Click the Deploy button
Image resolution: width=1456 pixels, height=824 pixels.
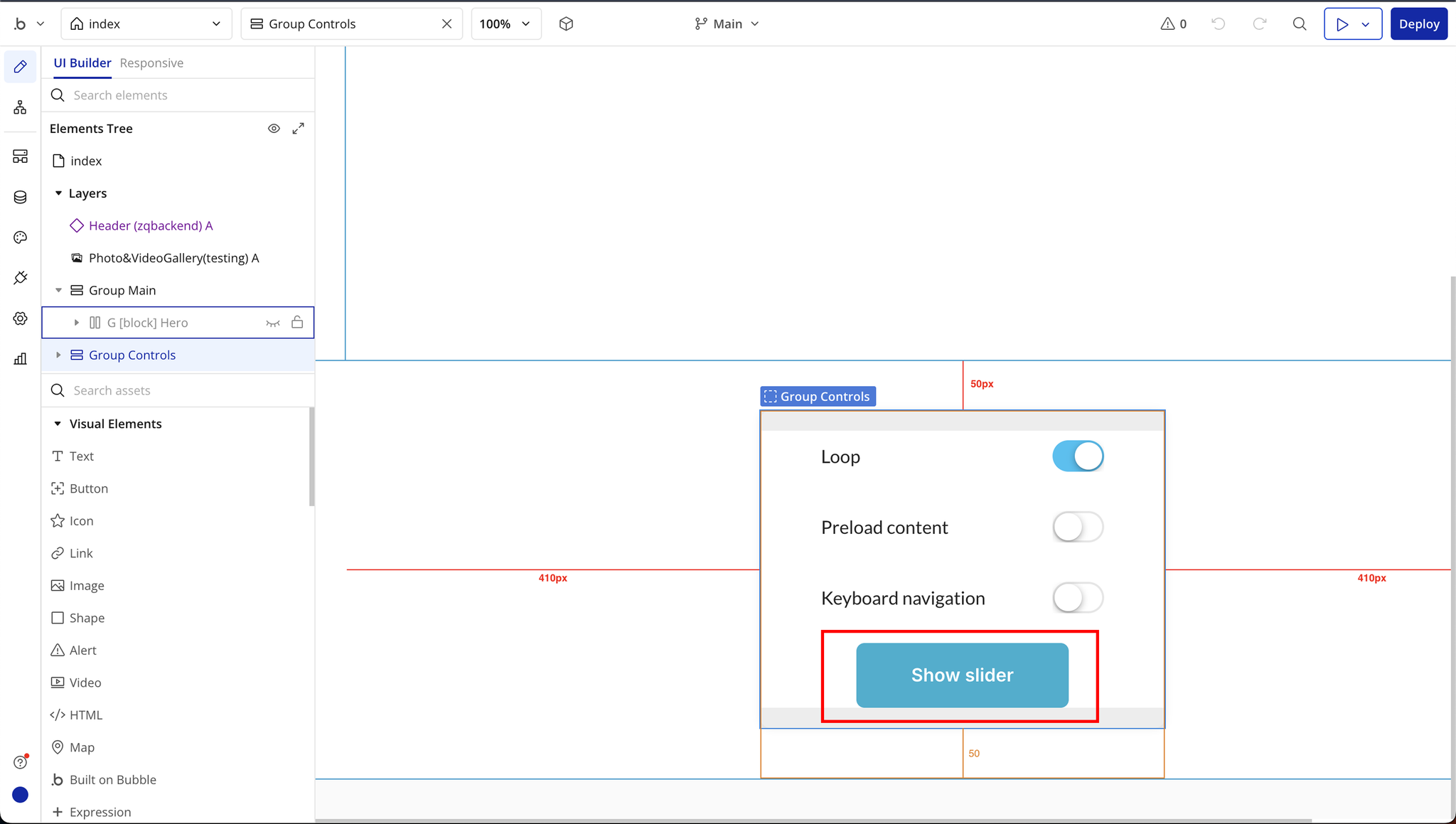1418,24
